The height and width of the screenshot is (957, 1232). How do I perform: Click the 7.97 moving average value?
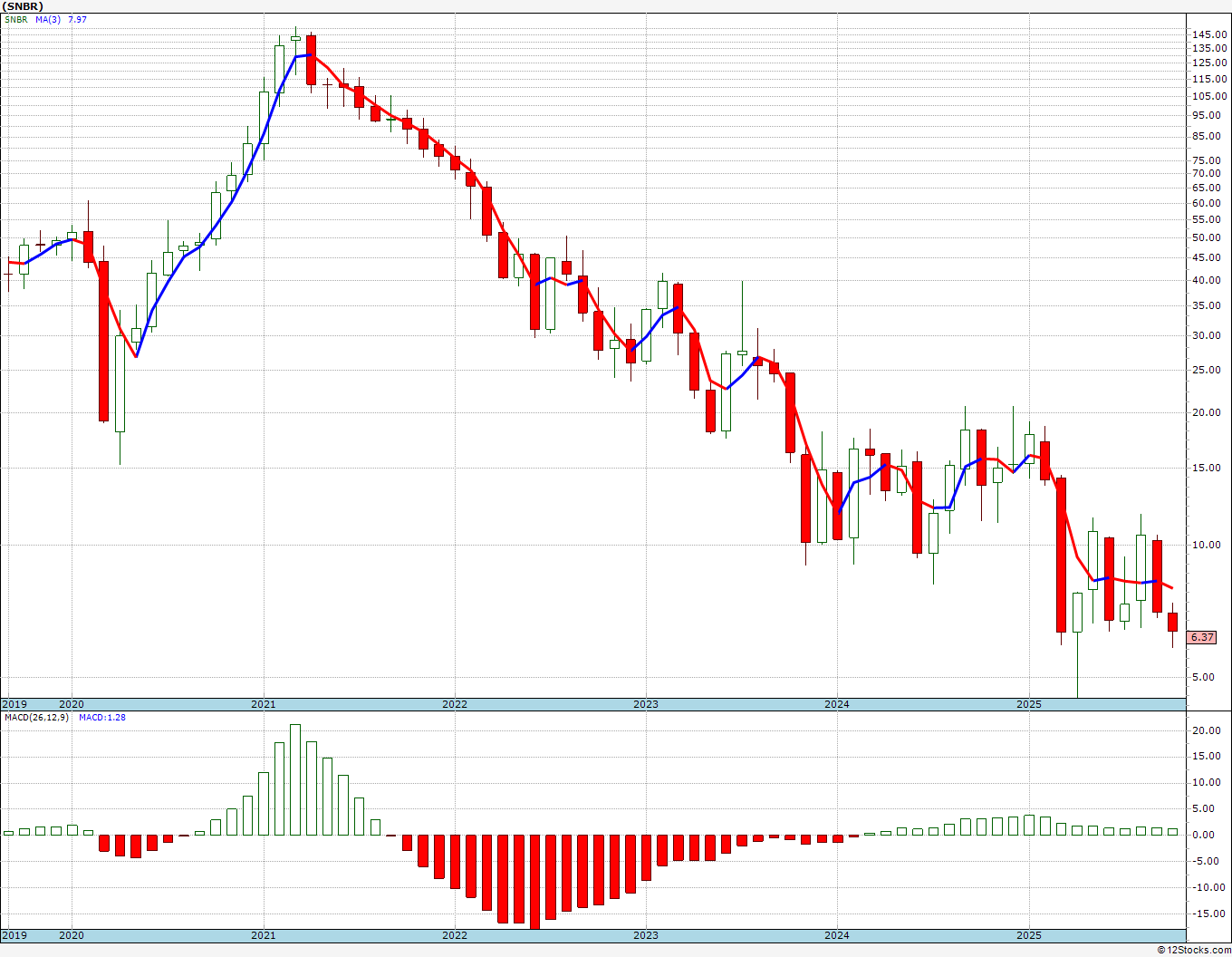(x=77, y=19)
